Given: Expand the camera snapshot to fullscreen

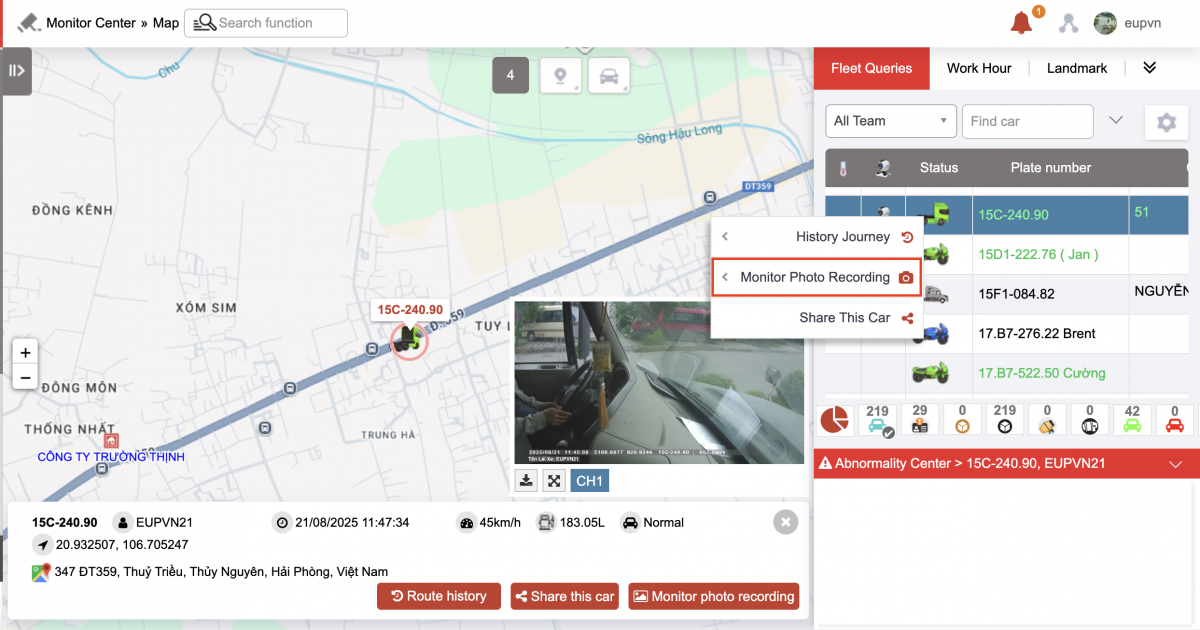Looking at the screenshot, I should click(554, 481).
